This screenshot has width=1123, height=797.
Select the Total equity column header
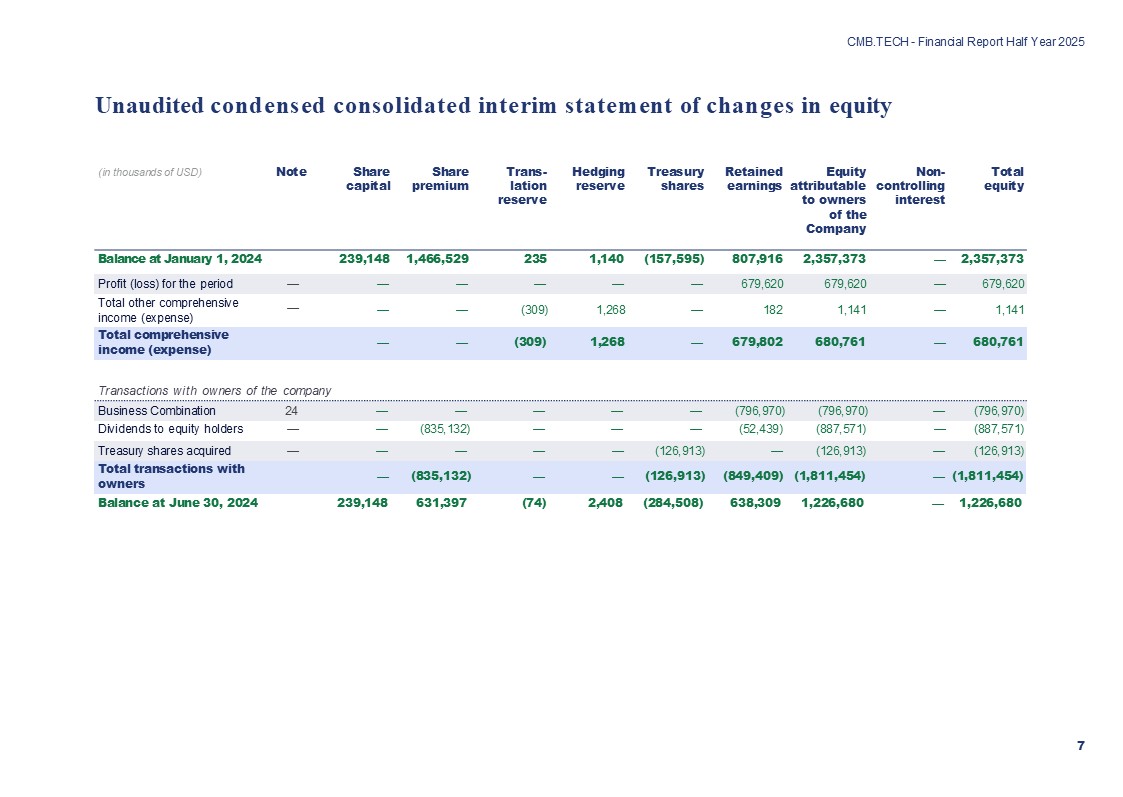1003,178
